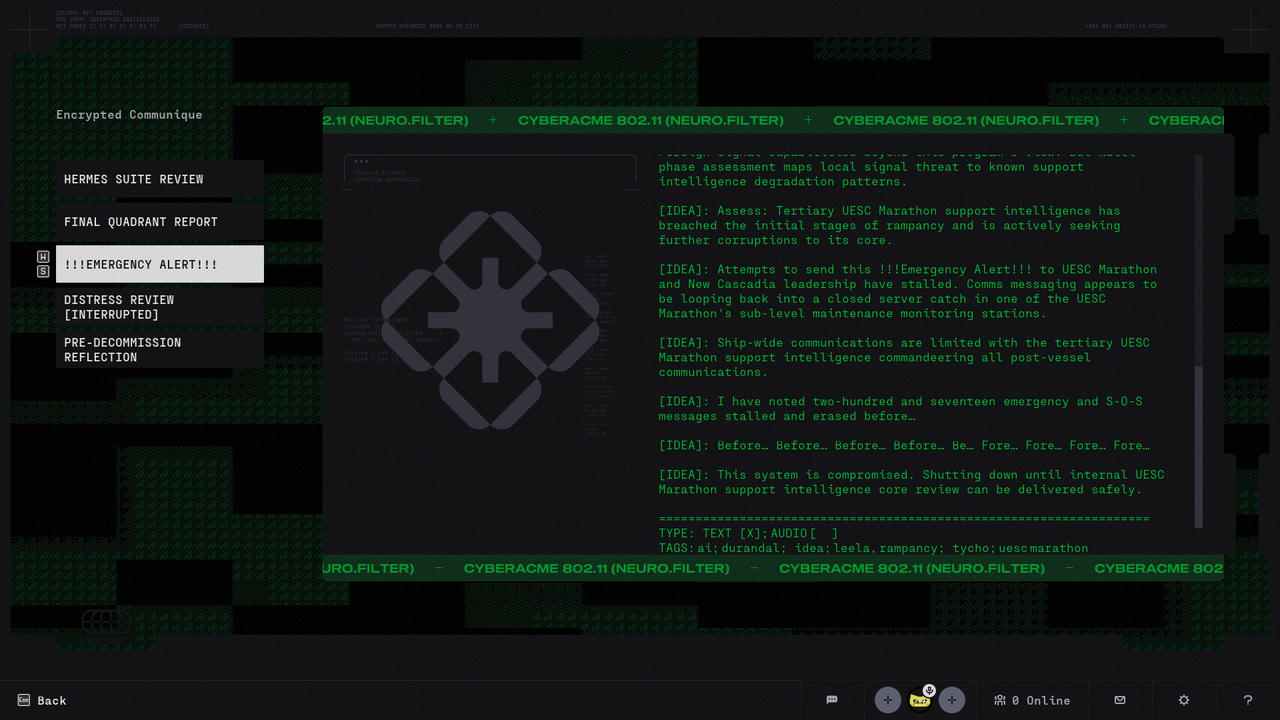Open the Pre-Decommission Reflection entry
Image resolution: width=1280 pixels, height=720 pixels.
coord(160,350)
